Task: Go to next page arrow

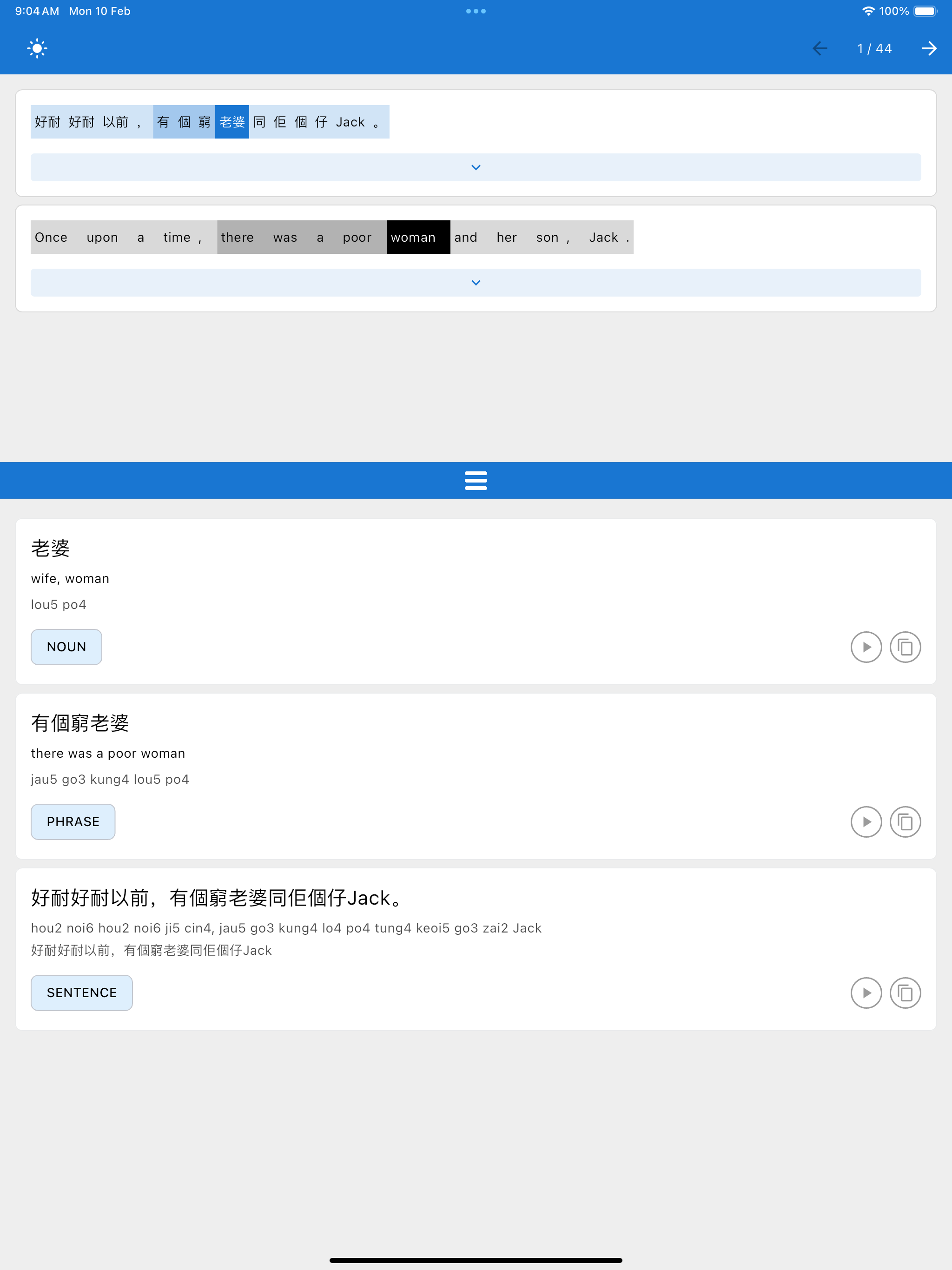Action: [929, 48]
